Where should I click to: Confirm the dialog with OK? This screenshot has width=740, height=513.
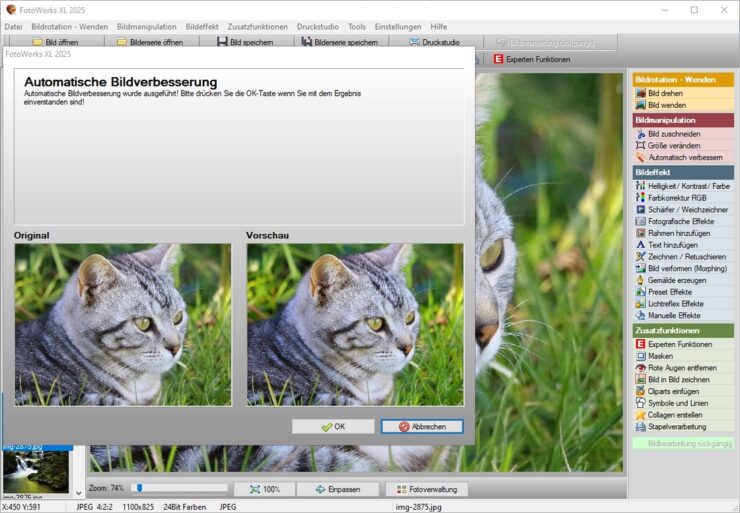tap(333, 427)
